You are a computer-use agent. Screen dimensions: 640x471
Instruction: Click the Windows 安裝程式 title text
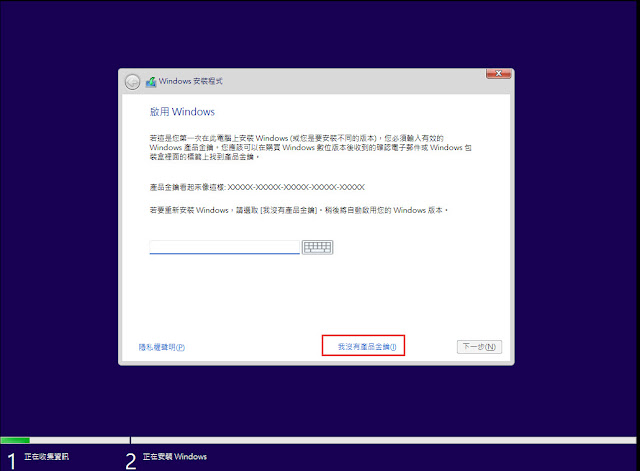click(x=191, y=81)
